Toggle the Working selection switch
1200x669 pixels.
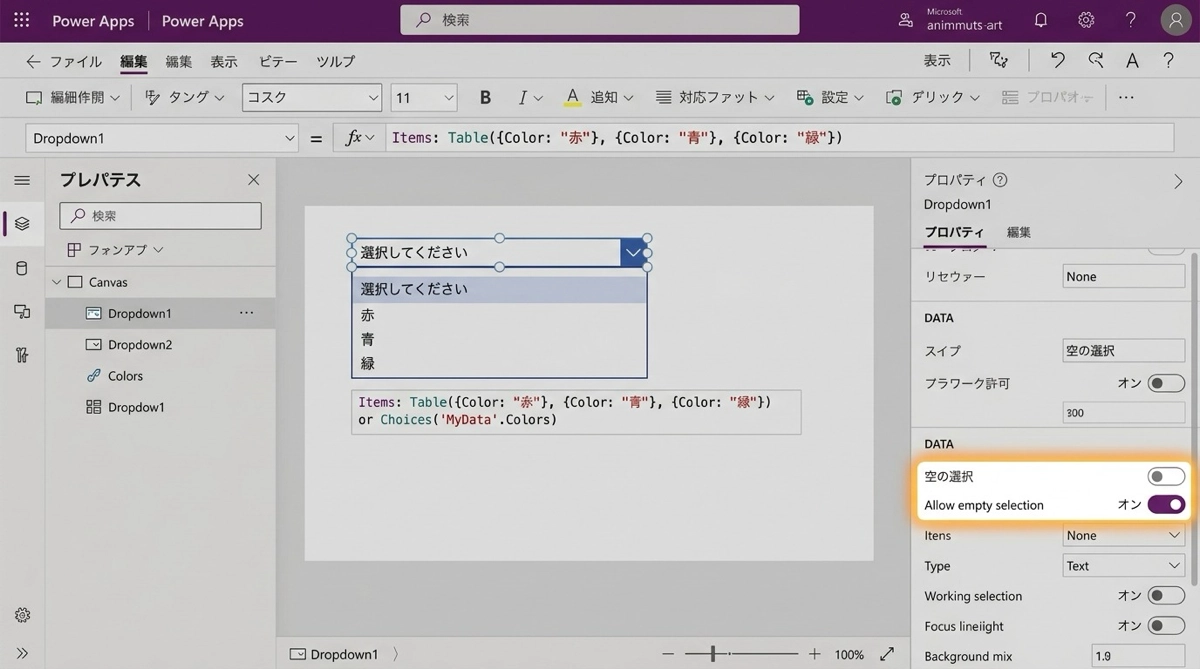pyautogui.click(x=1165, y=596)
